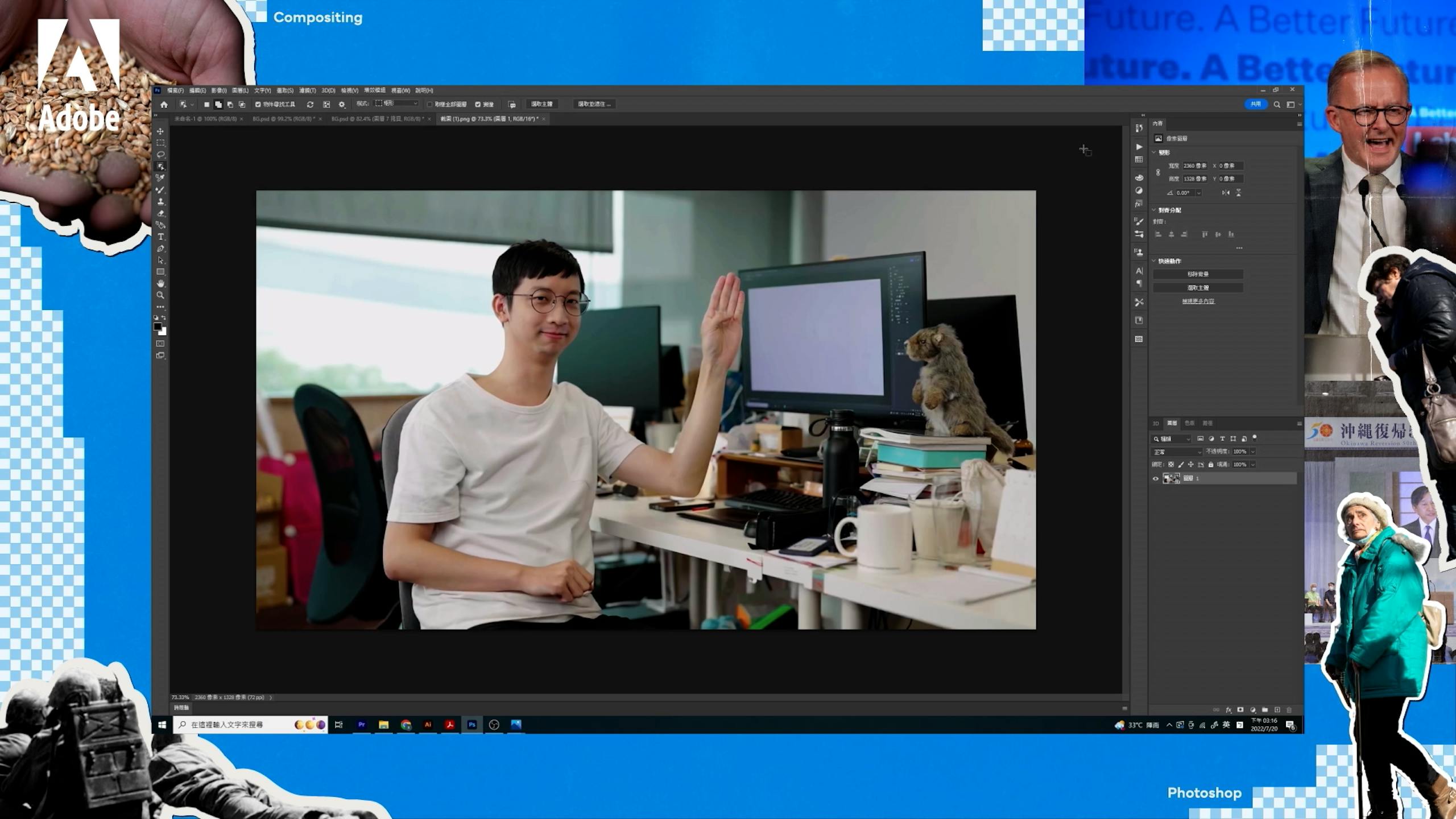Click Add to selection mode icon

[x=218, y=105]
